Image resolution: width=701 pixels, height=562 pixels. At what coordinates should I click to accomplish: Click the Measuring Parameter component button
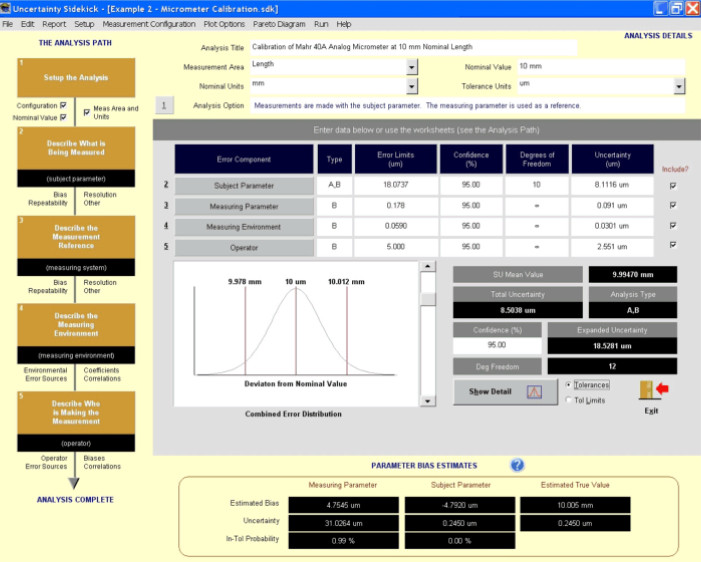pyautogui.click(x=244, y=206)
